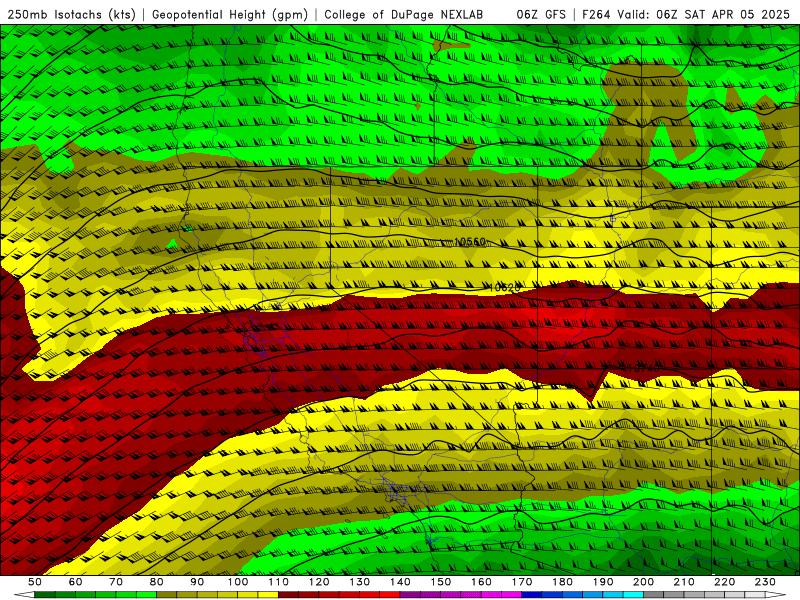Click the '250mb Isotachs (kts)' title text

(71, 15)
